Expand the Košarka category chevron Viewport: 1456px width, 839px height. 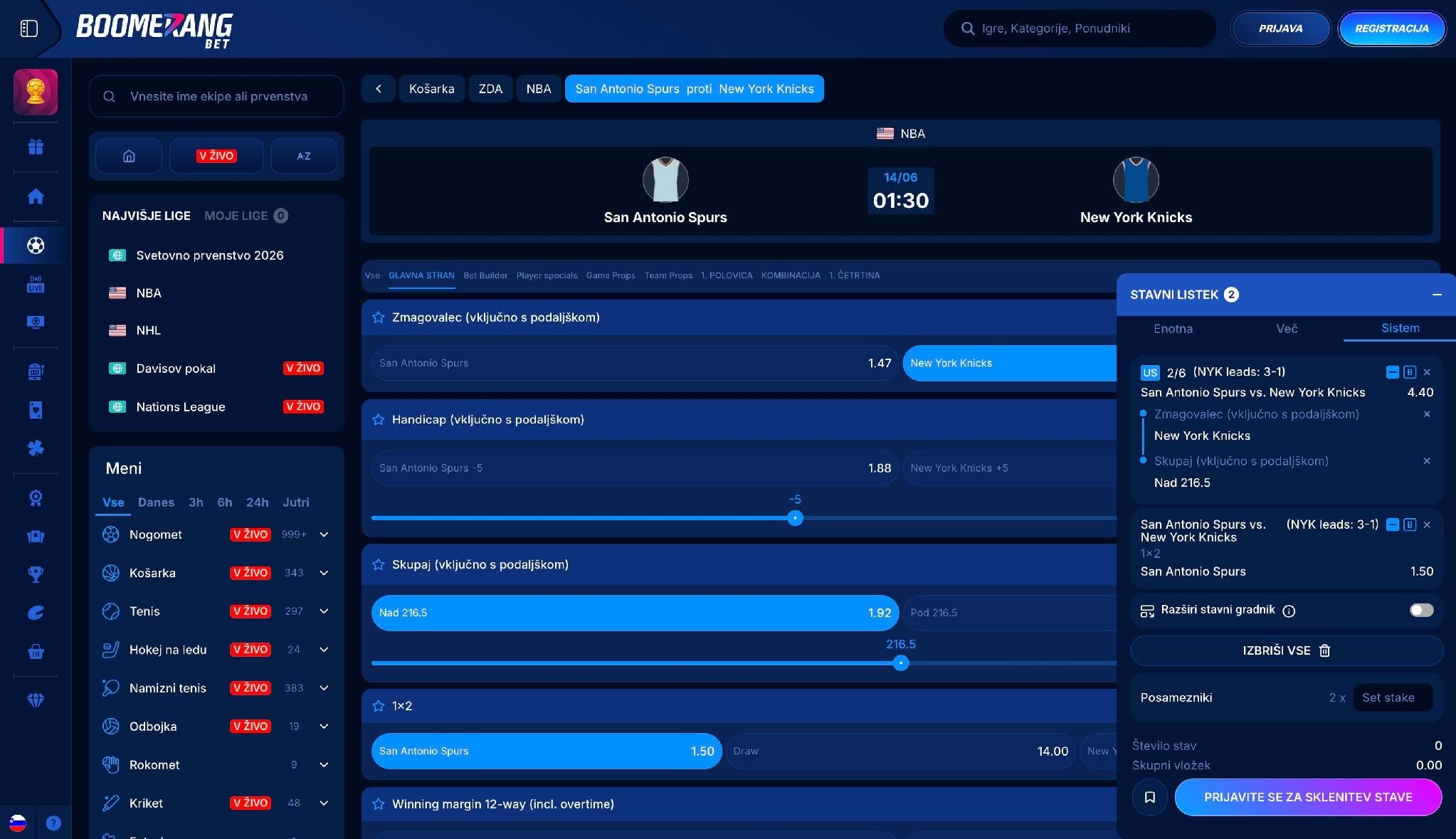click(x=324, y=573)
